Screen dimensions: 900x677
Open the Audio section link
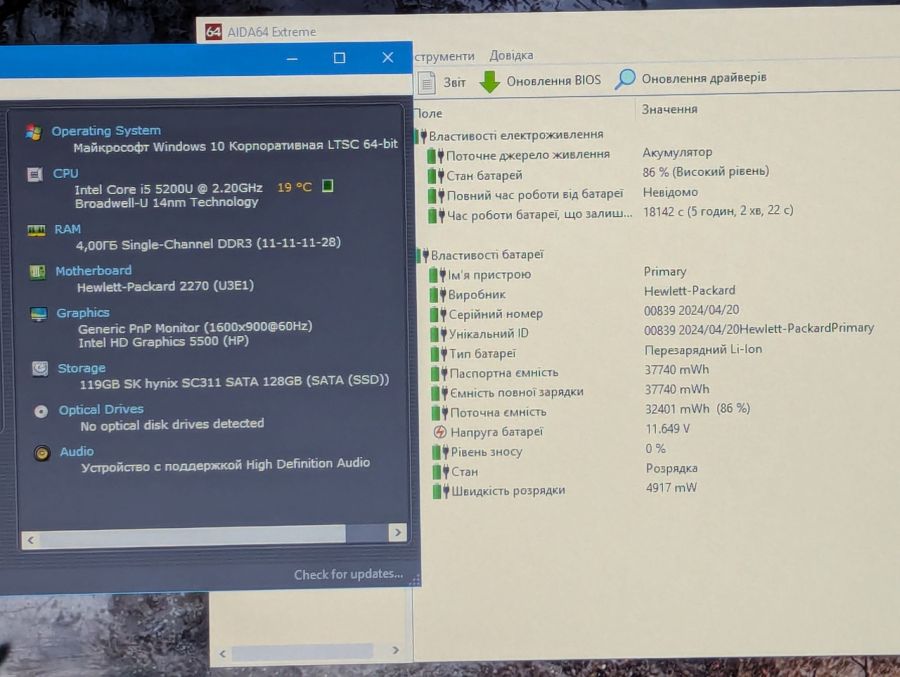point(77,452)
